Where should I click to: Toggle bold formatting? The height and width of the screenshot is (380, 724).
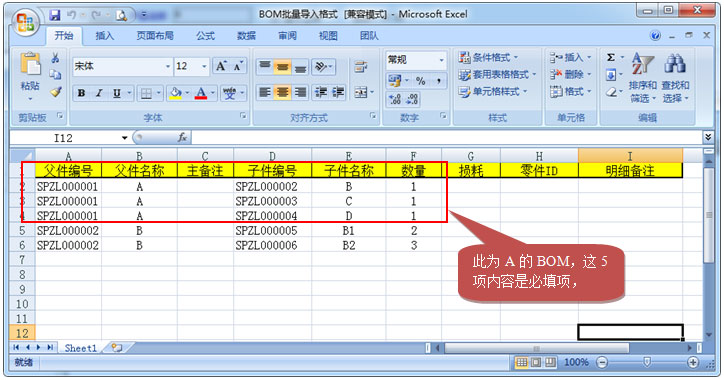click(81, 93)
